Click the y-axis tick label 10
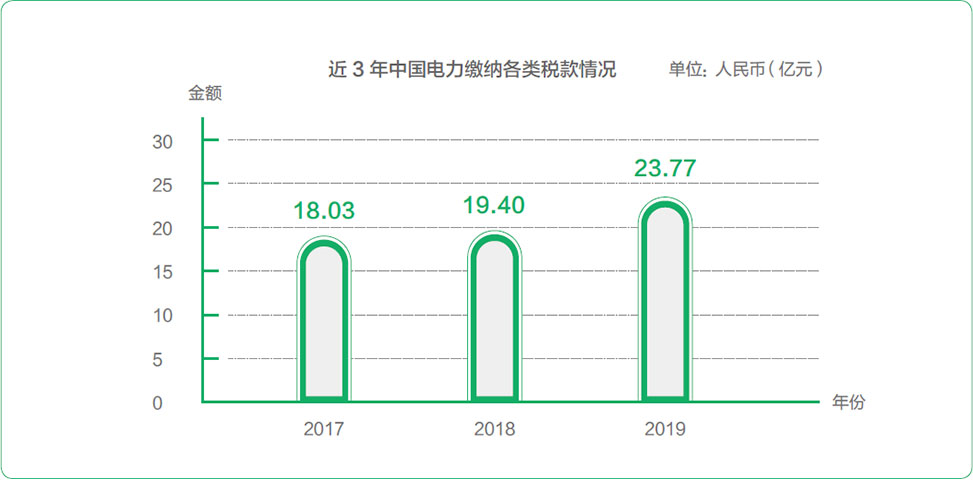 point(162,316)
